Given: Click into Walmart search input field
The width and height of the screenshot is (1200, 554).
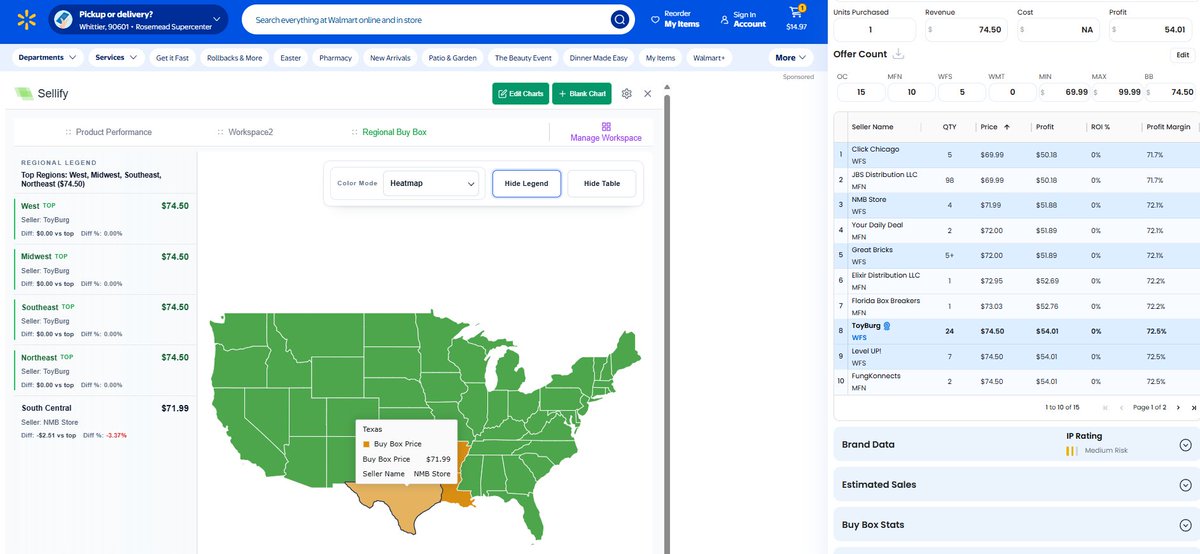Looking at the screenshot, I should point(430,19).
